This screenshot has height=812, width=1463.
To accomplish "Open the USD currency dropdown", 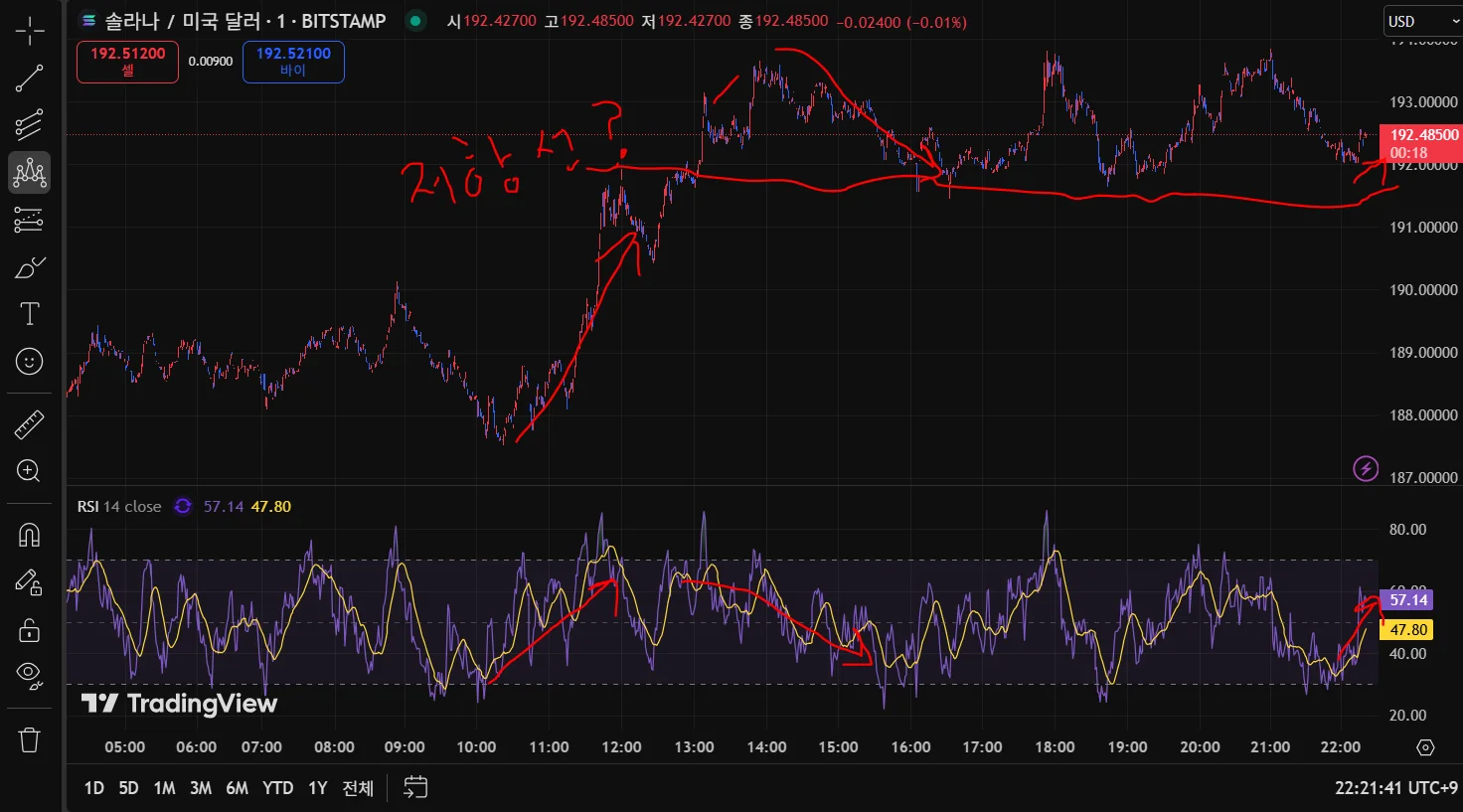I will coord(1423,21).
